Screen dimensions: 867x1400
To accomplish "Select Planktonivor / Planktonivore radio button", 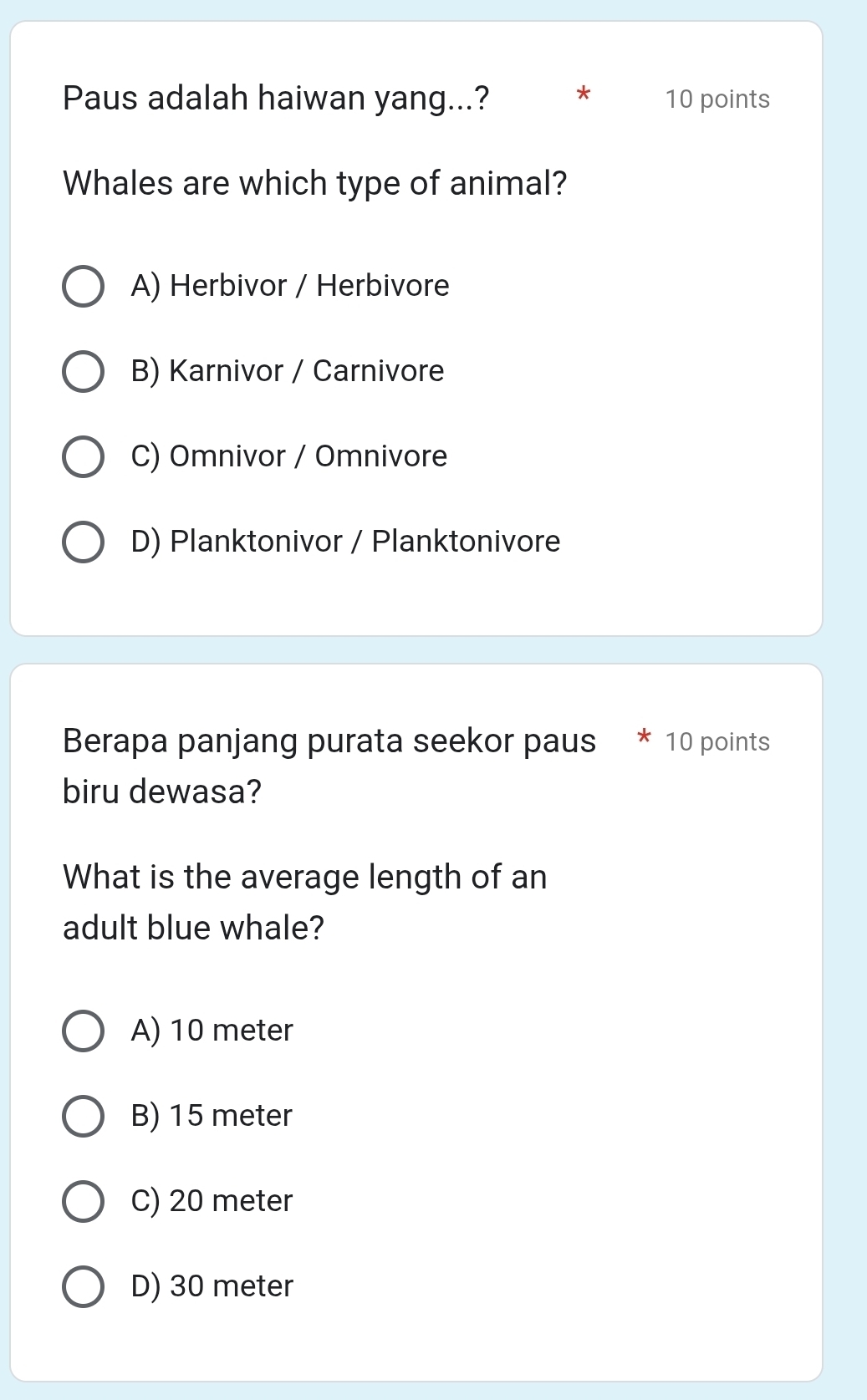I will tap(84, 542).
